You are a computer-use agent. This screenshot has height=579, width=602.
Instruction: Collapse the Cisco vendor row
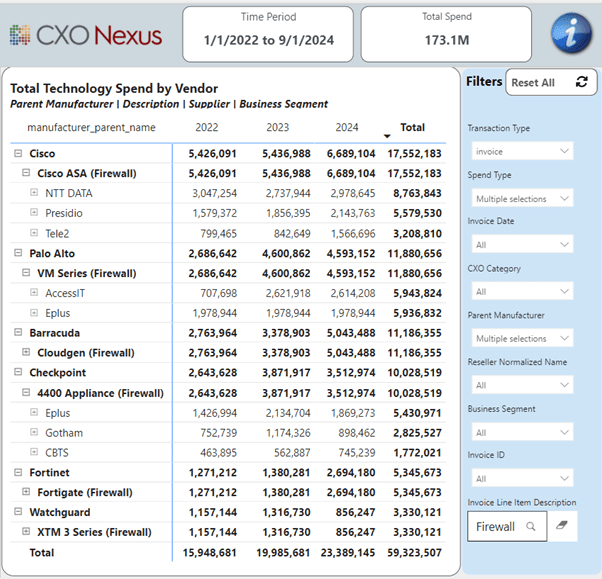point(18,154)
